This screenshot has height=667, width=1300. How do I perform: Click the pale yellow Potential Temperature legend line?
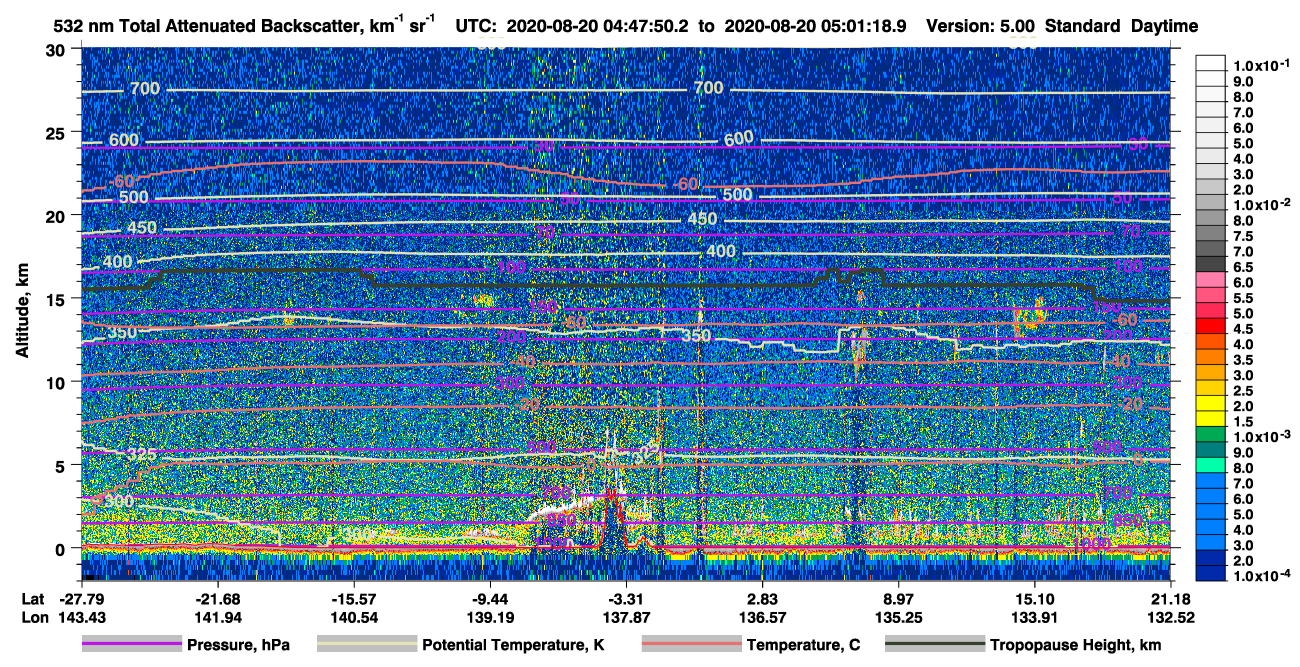367,645
